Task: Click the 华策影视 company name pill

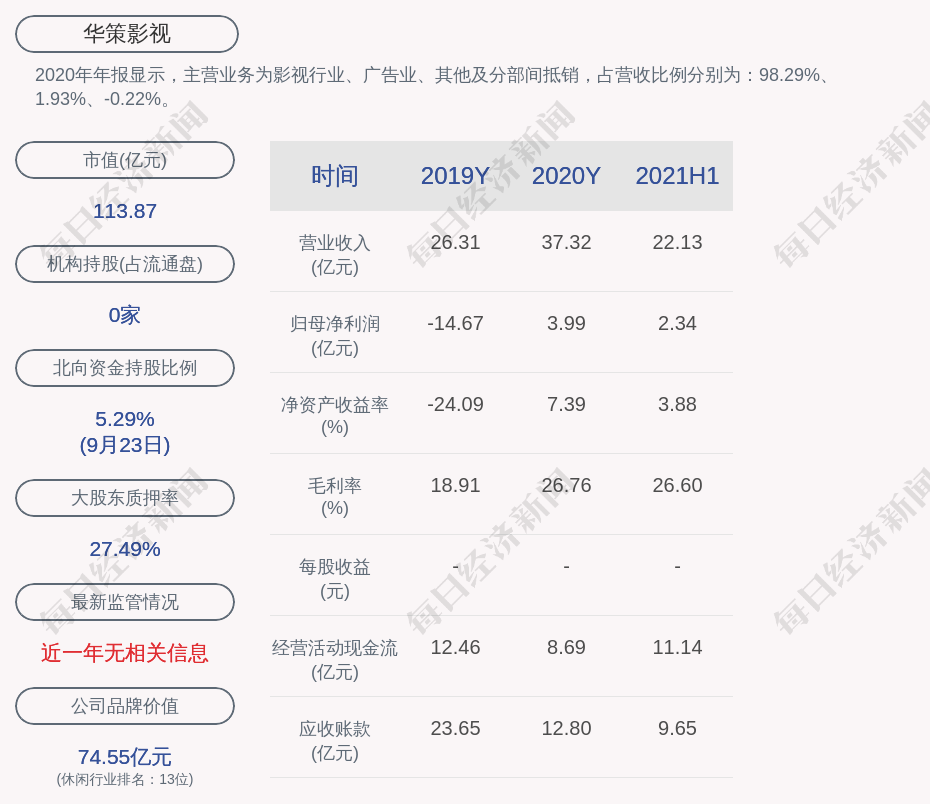Action: click(127, 34)
